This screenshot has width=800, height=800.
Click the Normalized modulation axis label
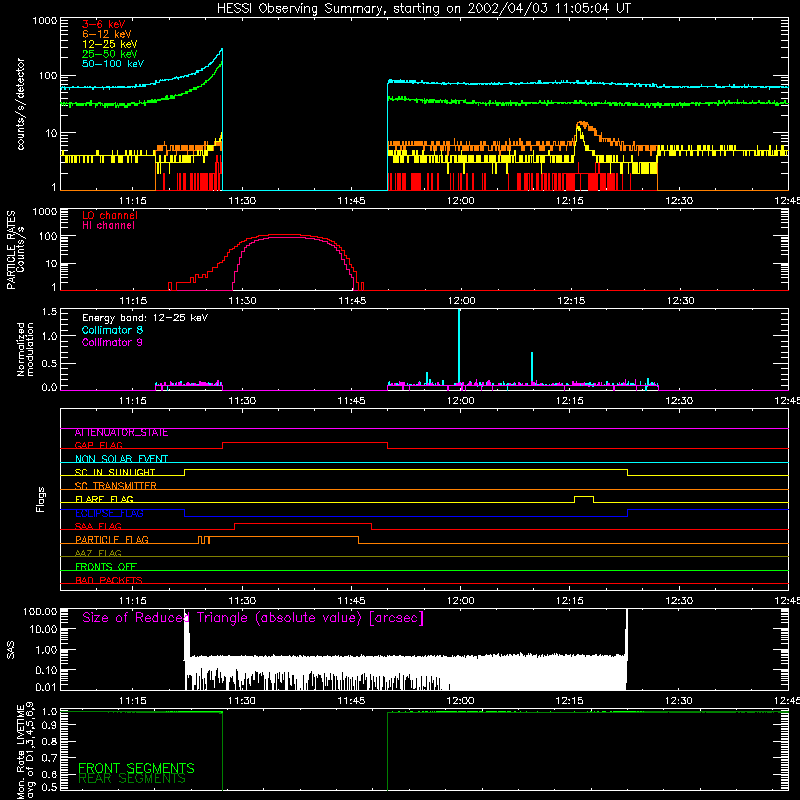pos(26,349)
